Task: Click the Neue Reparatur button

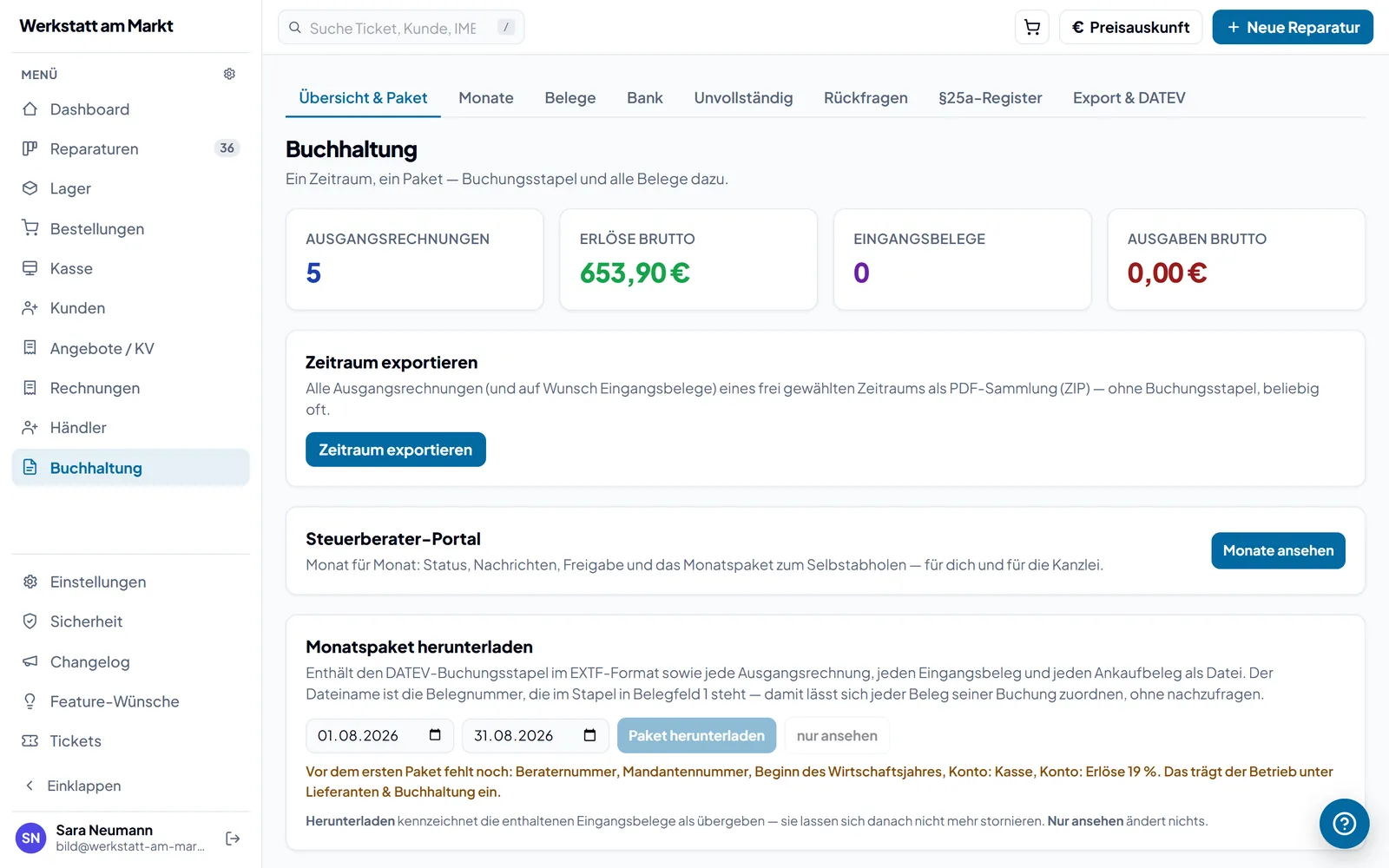Action: pyautogui.click(x=1293, y=27)
